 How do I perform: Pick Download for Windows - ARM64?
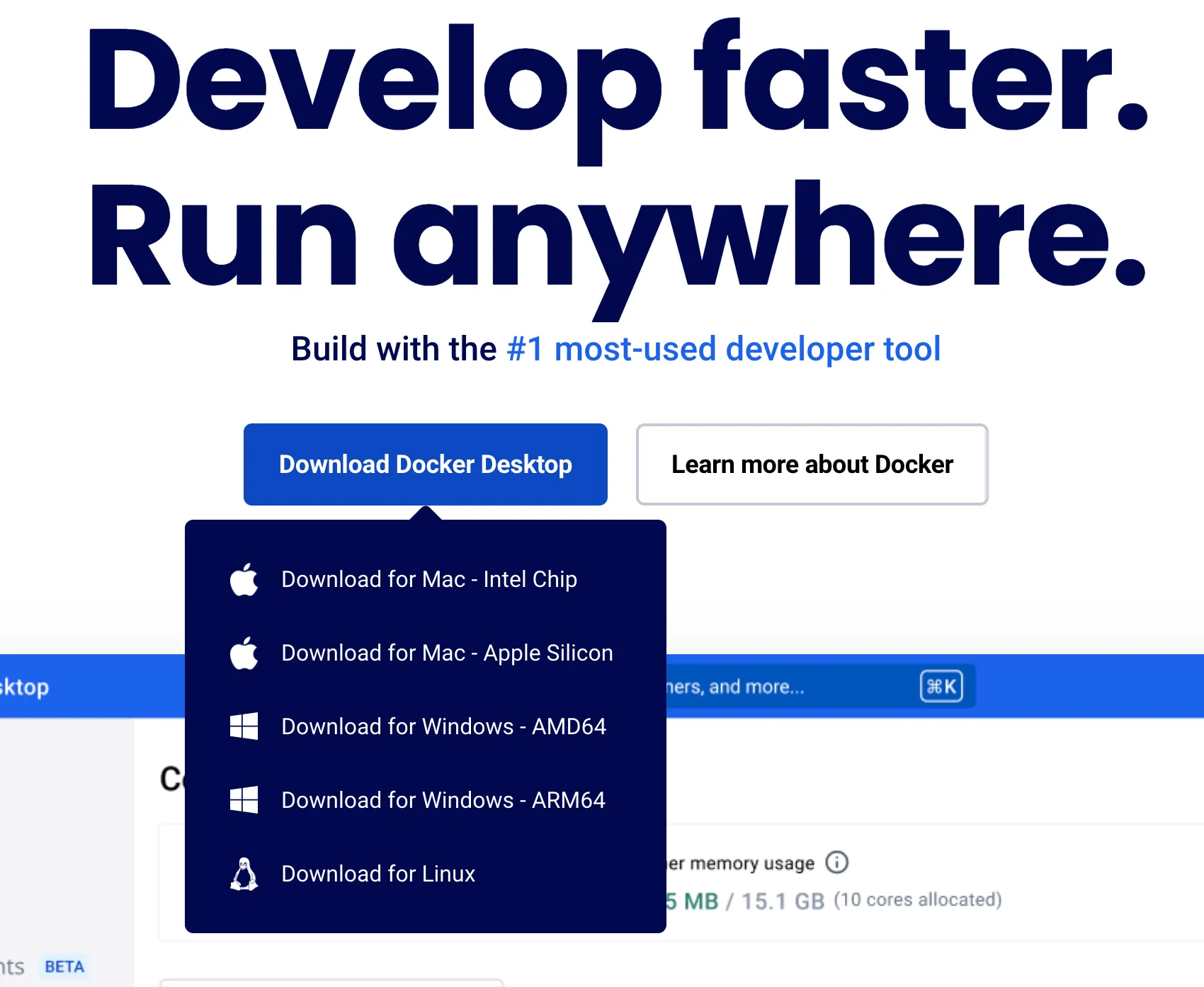(x=443, y=800)
